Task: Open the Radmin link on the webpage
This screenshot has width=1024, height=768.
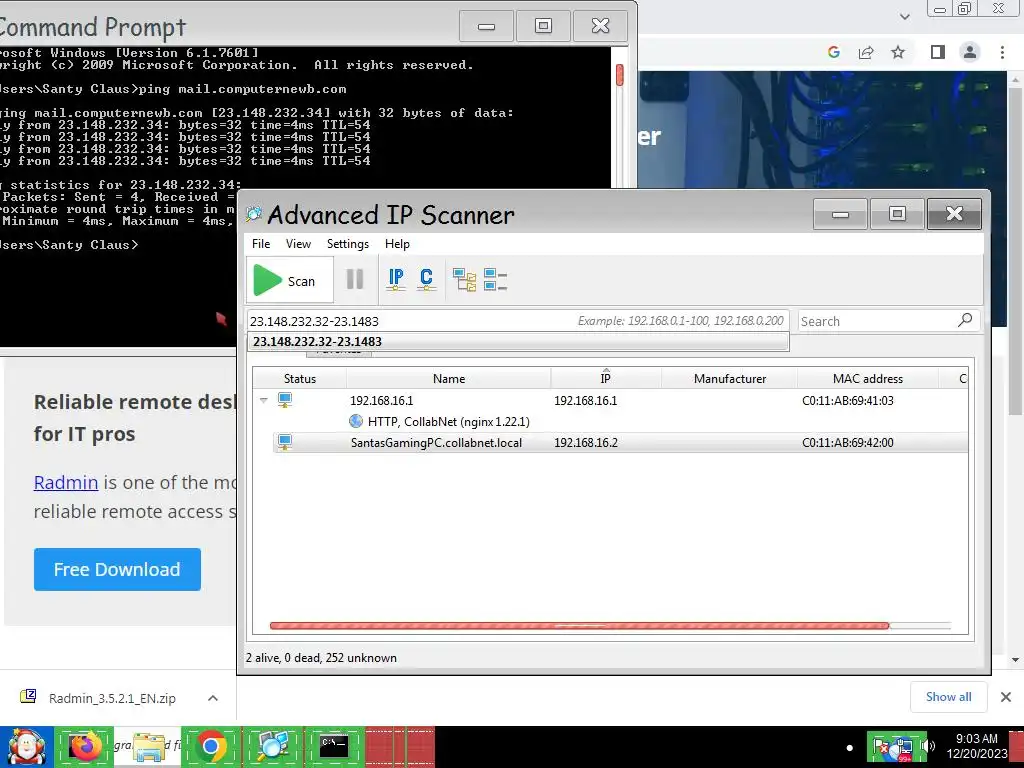Action: click(x=66, y=482)
